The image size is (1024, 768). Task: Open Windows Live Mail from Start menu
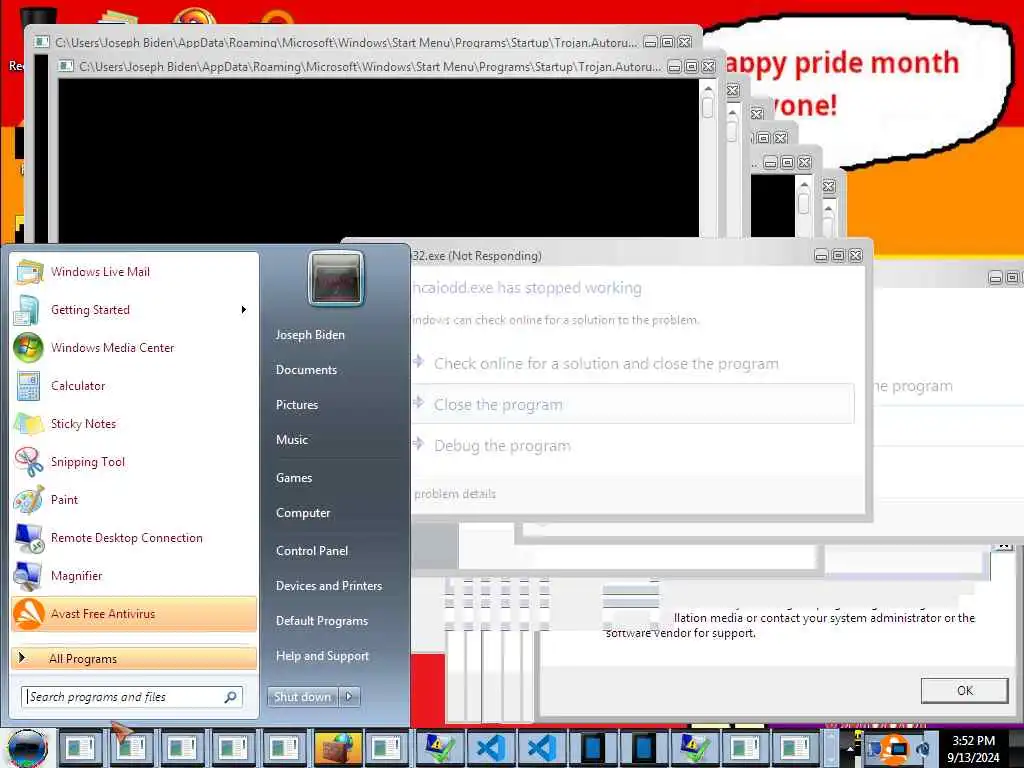(x=134, y=272)
